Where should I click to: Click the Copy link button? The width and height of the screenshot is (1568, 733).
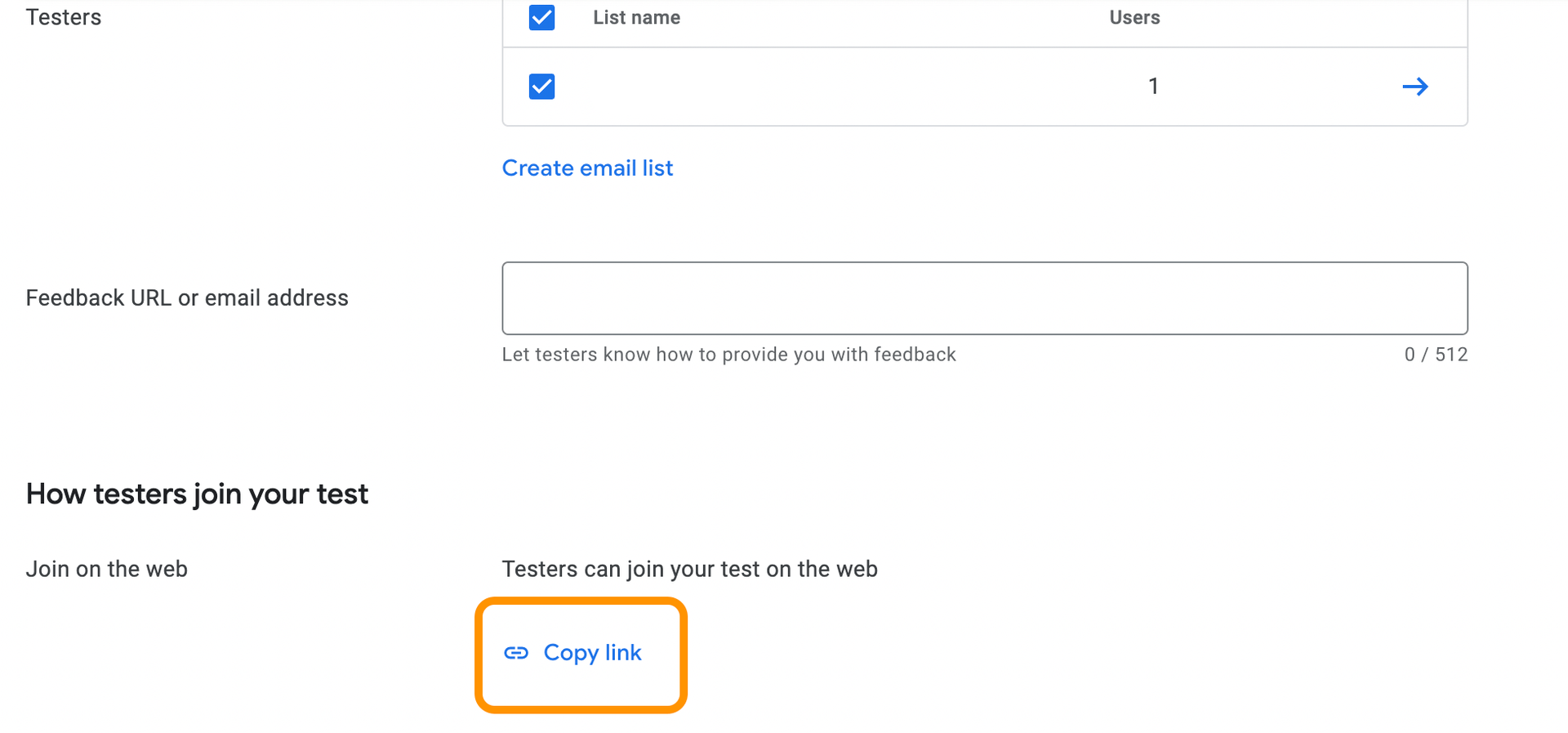[x=581, y=653]
